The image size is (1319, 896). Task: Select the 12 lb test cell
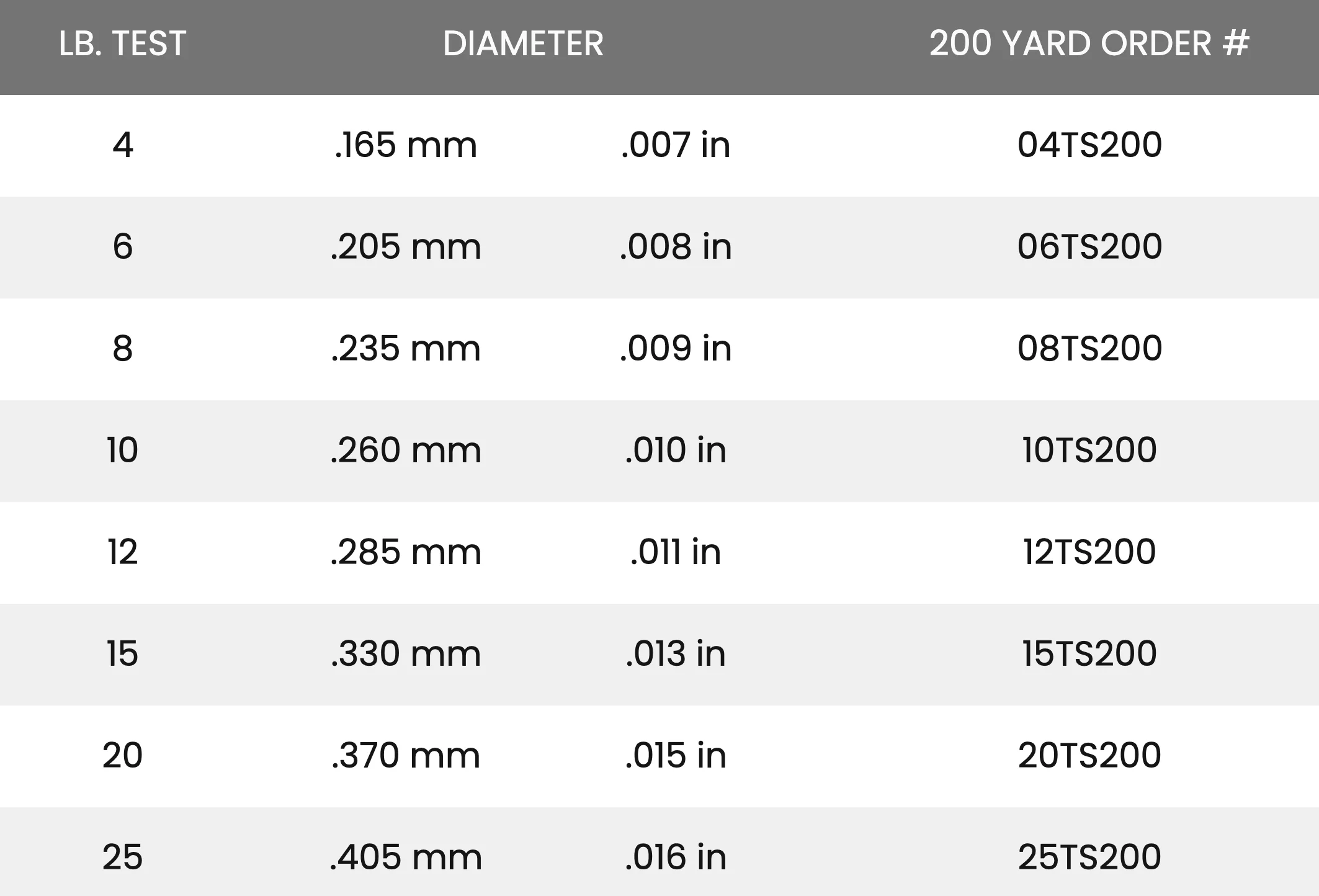tap(122, 552)
